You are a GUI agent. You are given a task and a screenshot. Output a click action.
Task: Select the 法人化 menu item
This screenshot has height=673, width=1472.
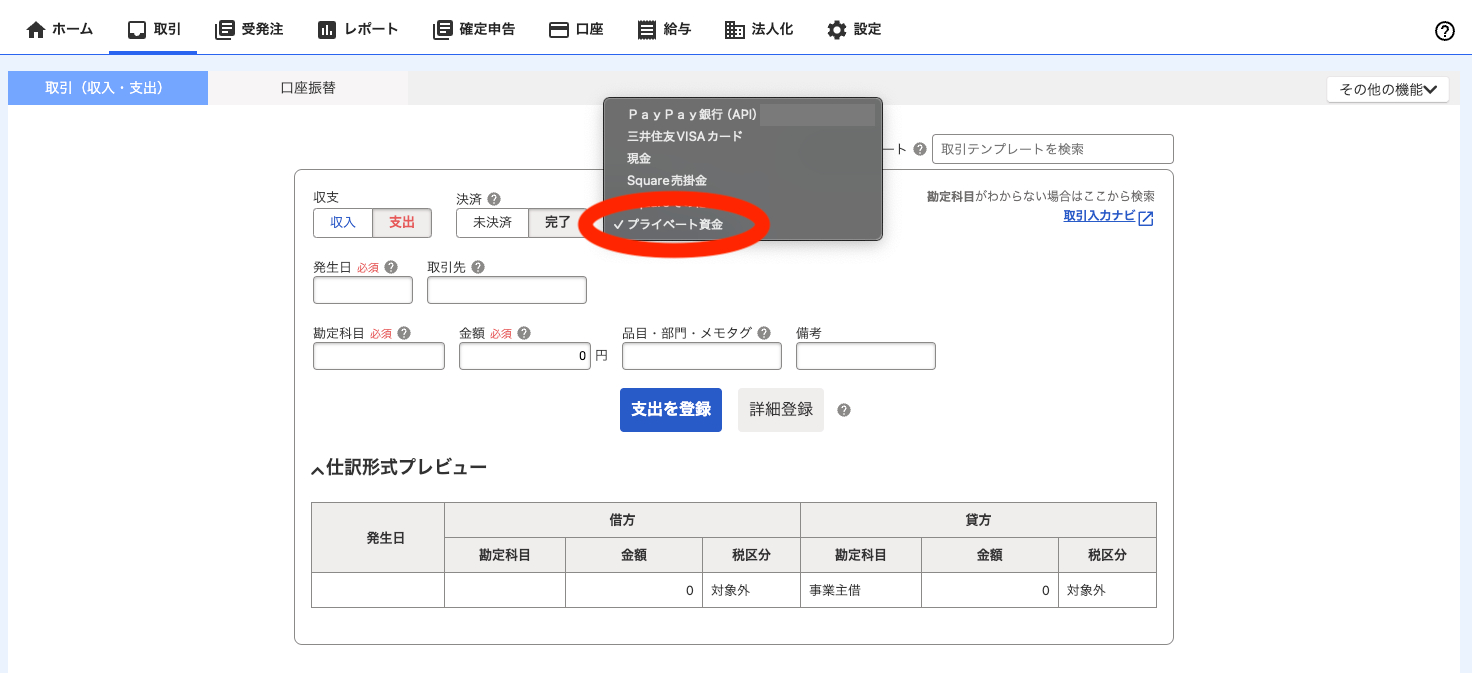pos(758,29)
